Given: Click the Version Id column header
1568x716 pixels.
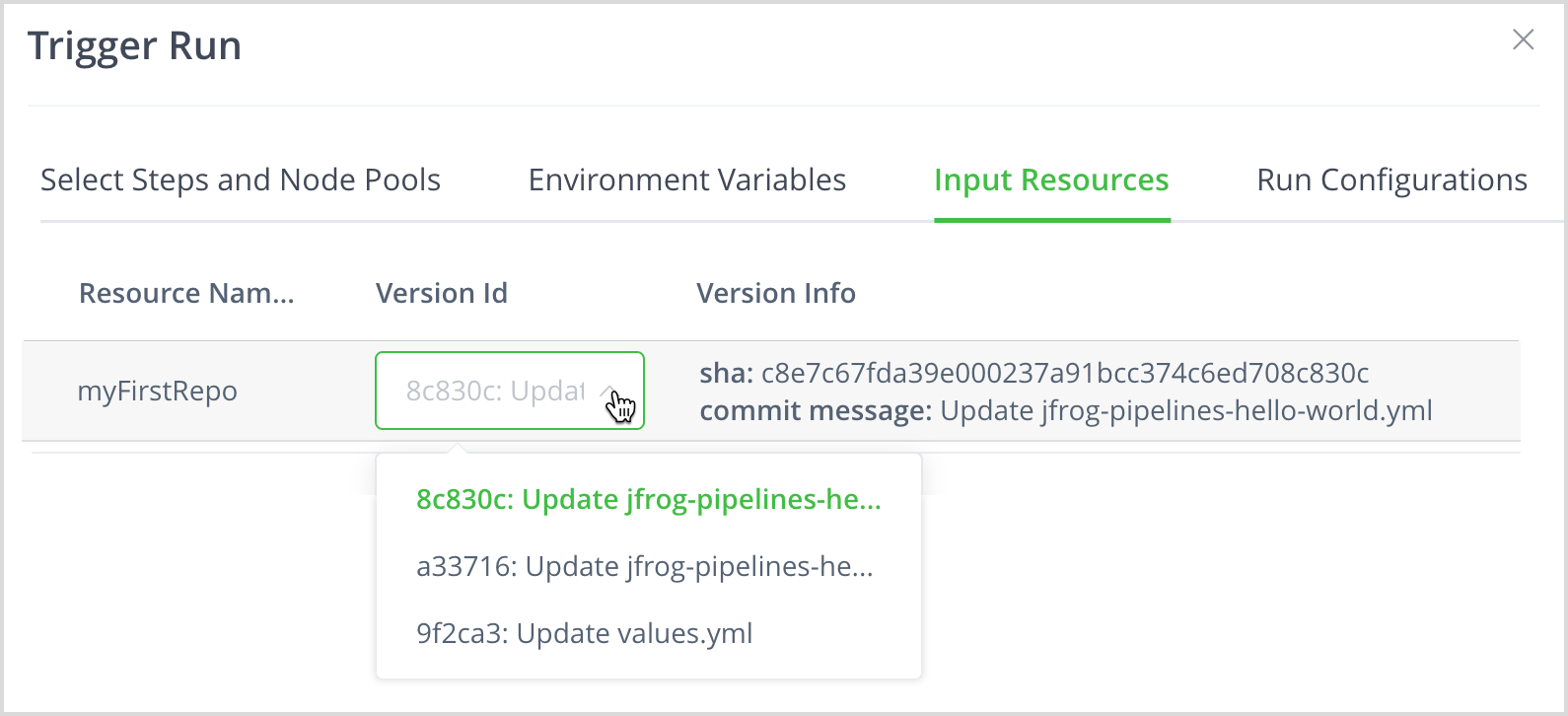Looking at the screenshot, I should [441, 293].
